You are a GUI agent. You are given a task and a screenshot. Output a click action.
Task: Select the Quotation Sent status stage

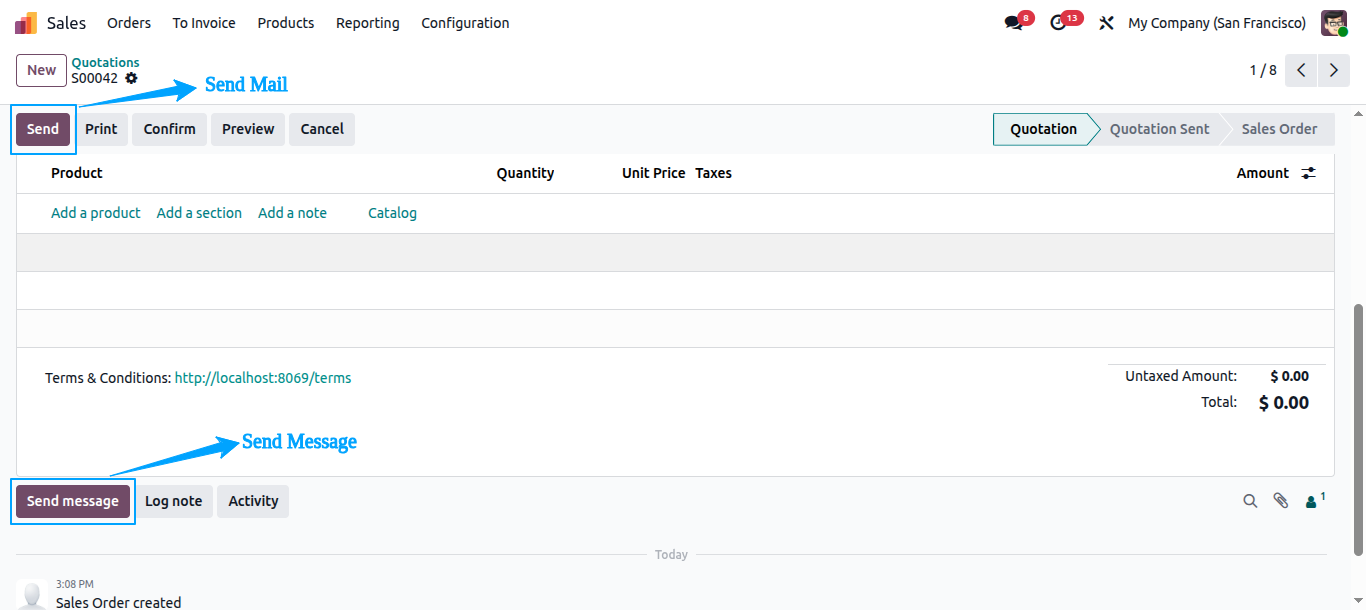[1159, 129]
